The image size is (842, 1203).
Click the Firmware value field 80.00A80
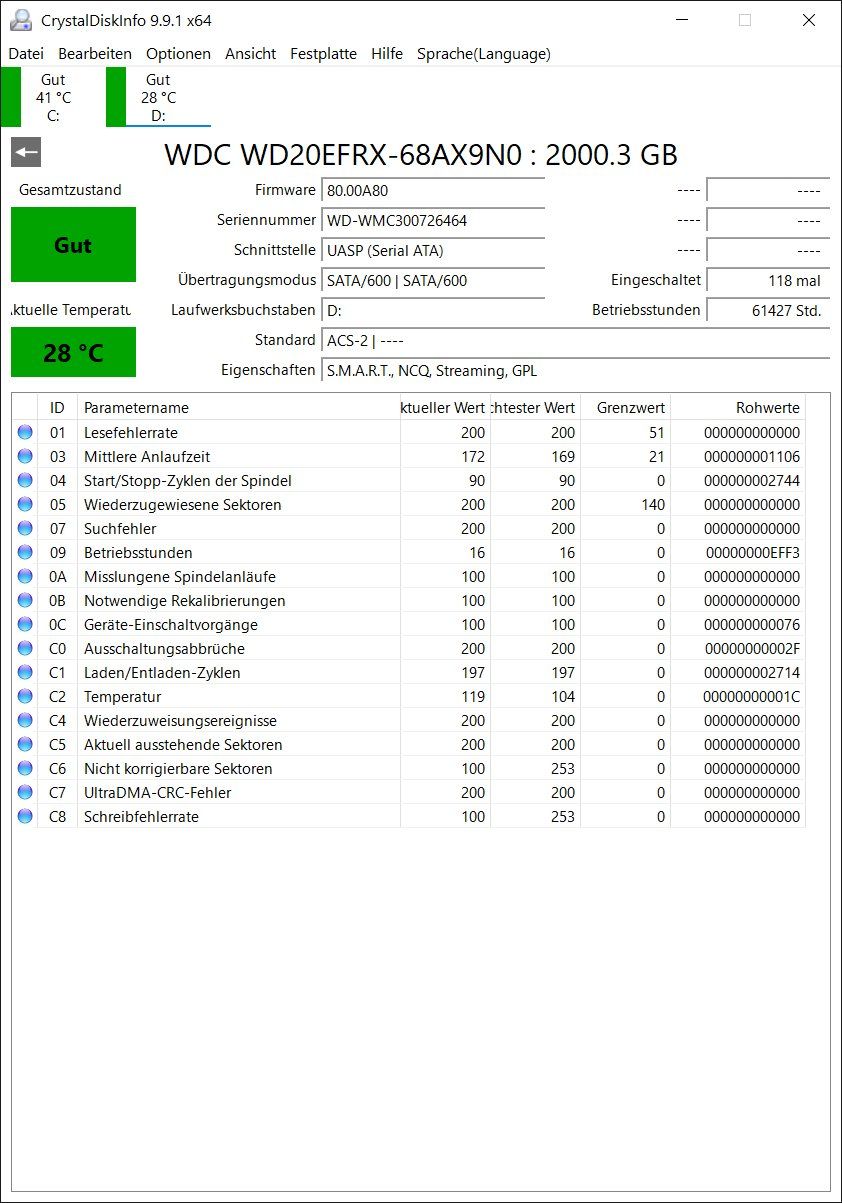433,190
